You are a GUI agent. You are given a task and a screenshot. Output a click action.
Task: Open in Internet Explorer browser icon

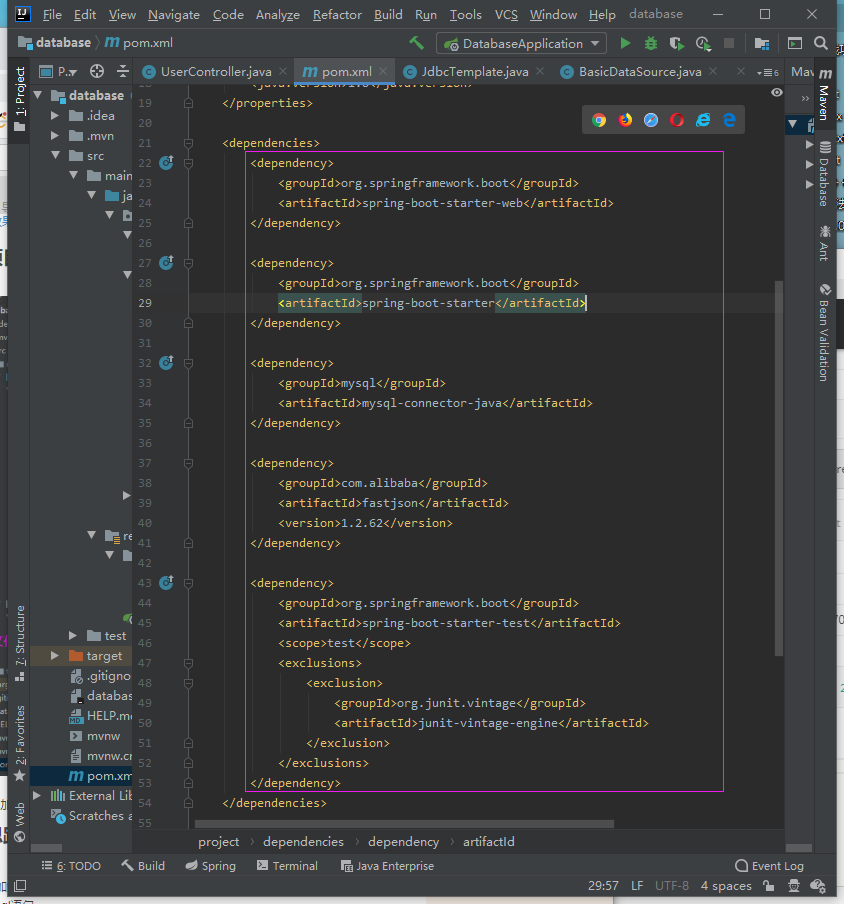tap(703, 120)
